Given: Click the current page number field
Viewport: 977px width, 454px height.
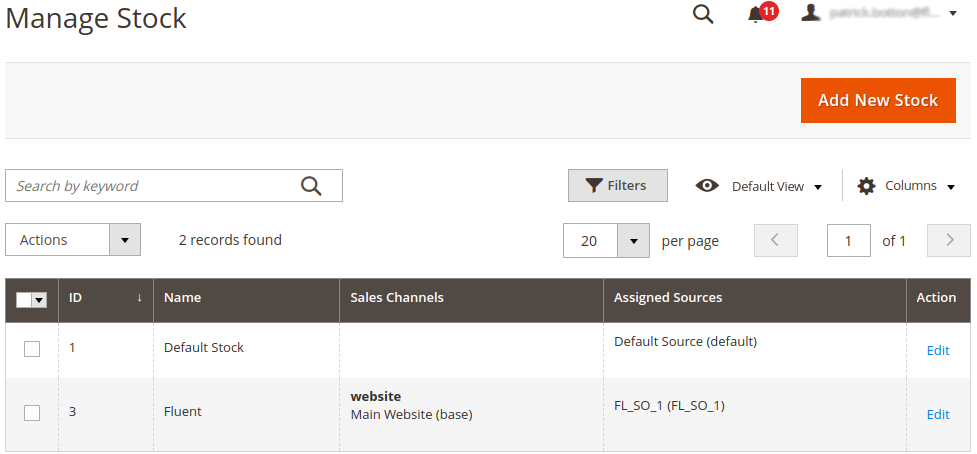Looking at the screenshot, I should [x=848, y=241].
